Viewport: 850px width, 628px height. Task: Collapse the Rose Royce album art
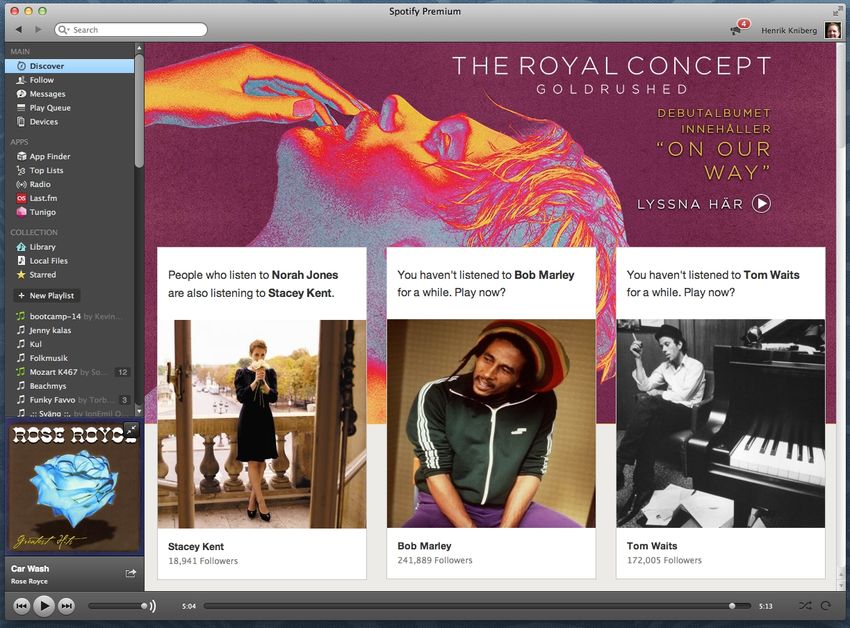coord(131,430)
